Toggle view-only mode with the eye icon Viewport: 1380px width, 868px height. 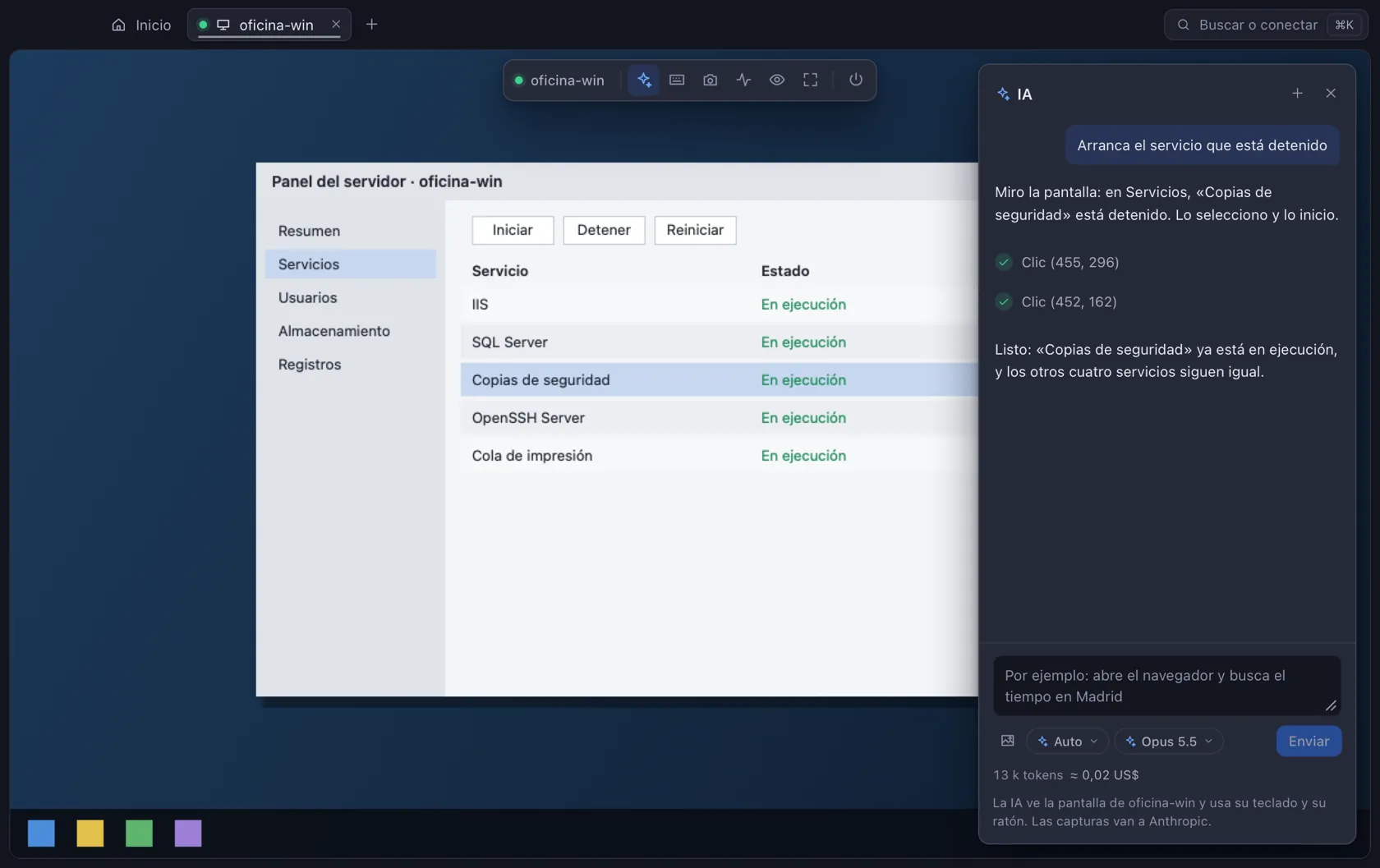[x=777, y=80]
